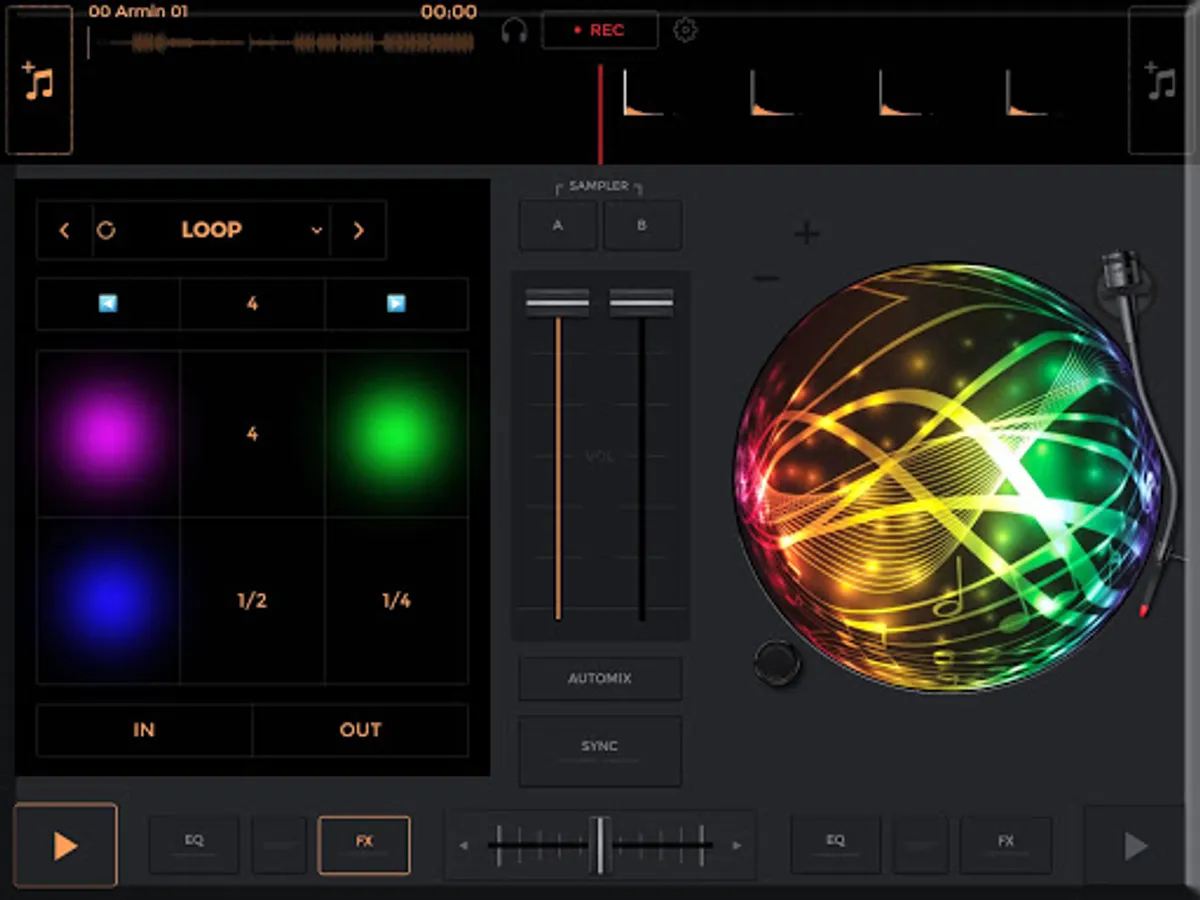The height and width of the screenshot is (900, 1200).
Task: Open the left deck FX tab
Action: point(364,844)
